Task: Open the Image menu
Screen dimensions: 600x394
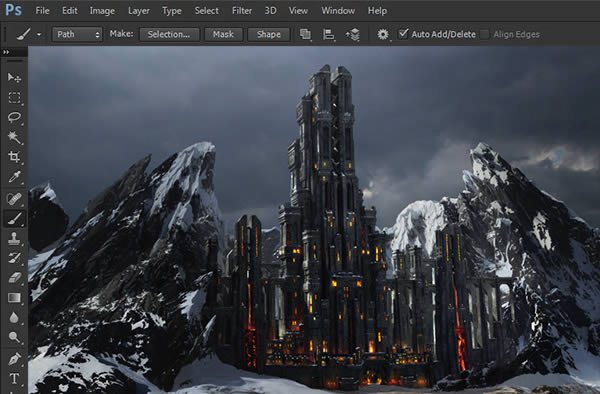Action: point(102,11)
